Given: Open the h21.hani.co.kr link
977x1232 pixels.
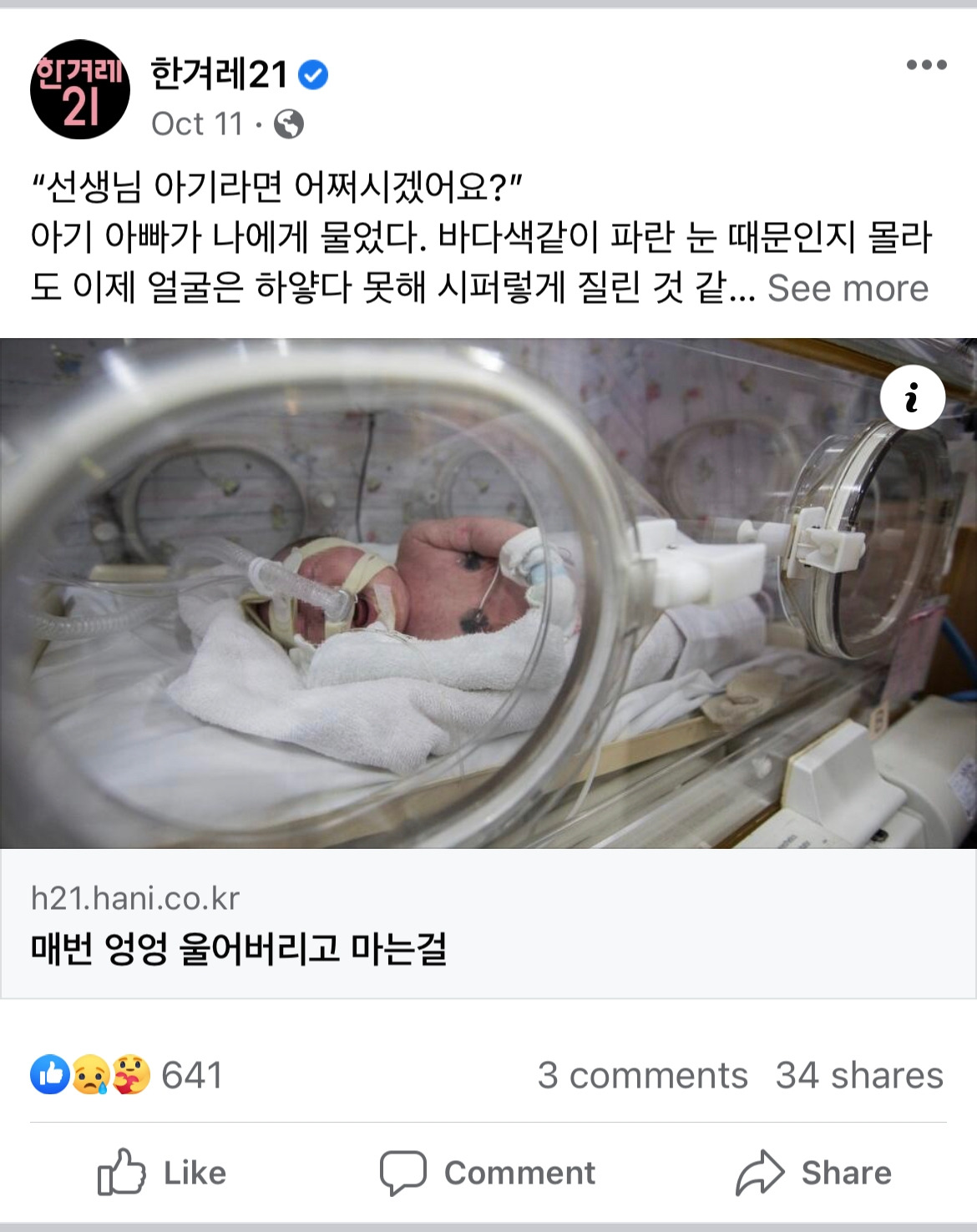Looking at the screenshot, I should coord(135,898).
